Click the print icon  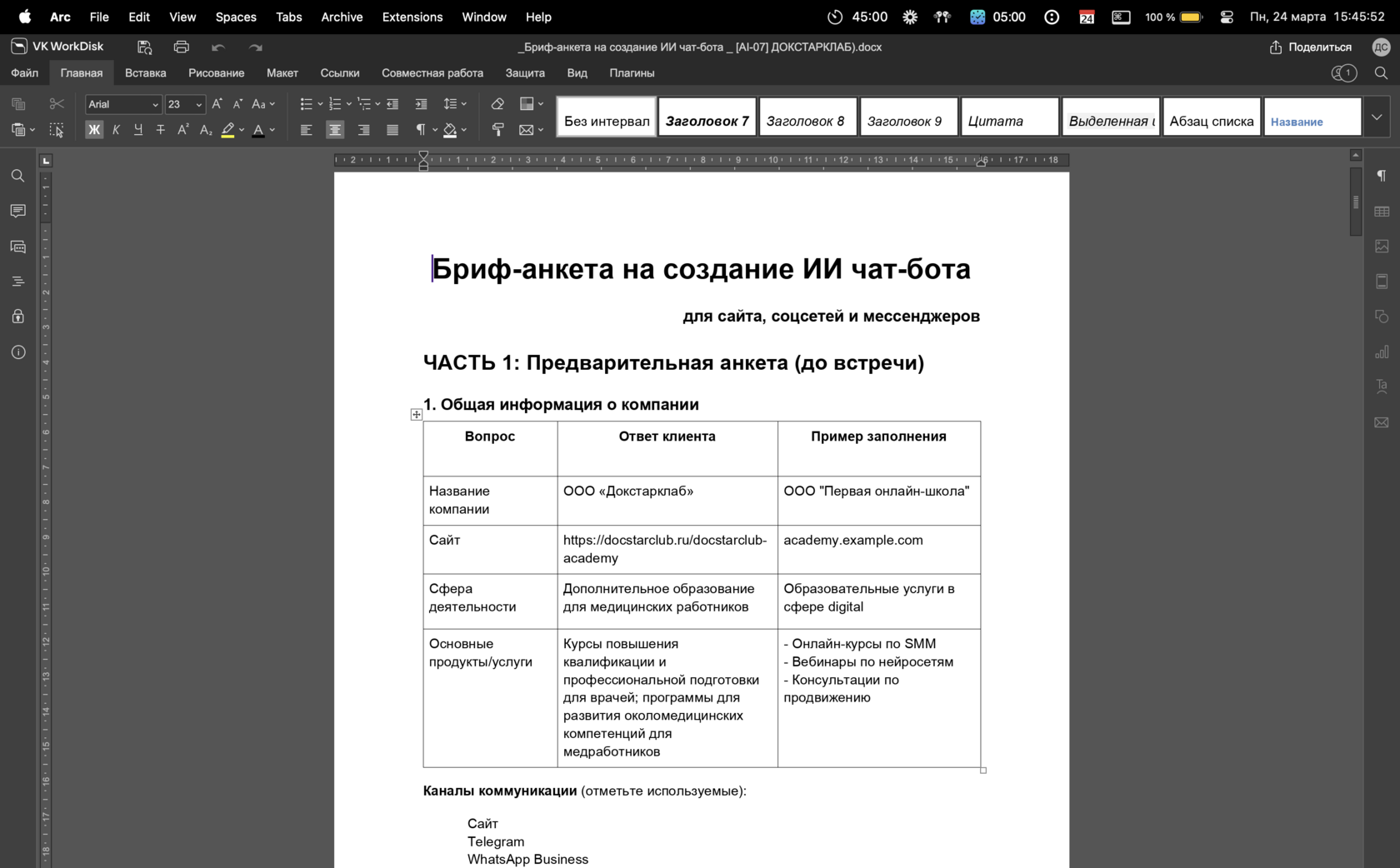click(x=182, y=47)
